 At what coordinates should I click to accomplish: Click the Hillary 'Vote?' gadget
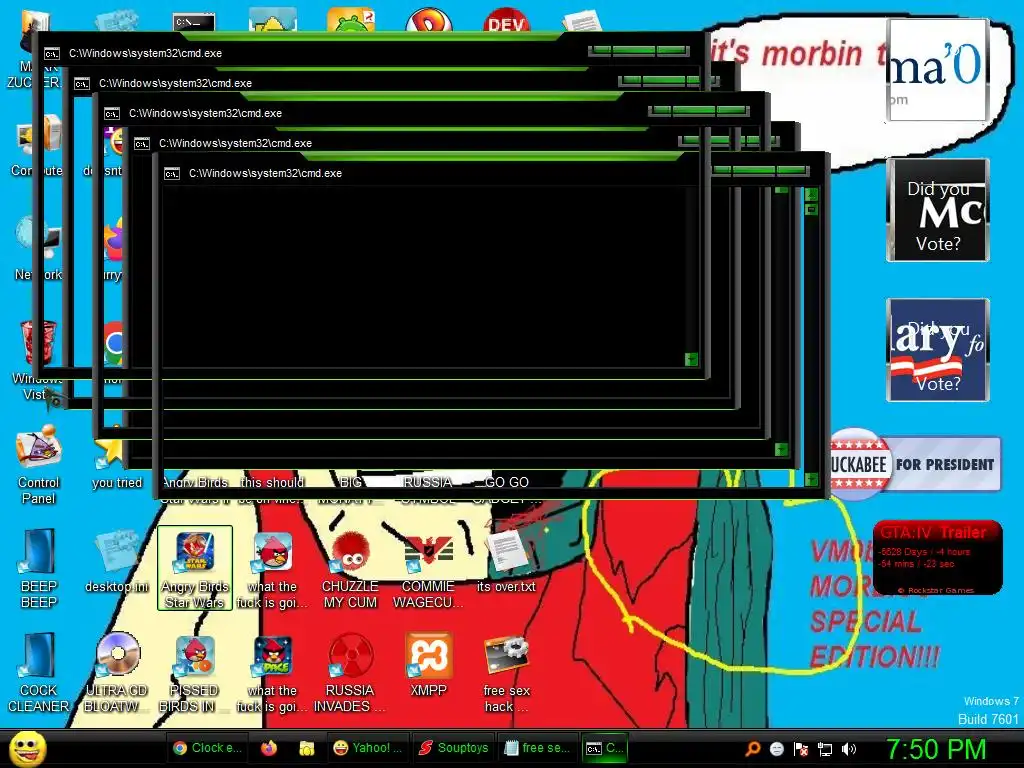(x=938, y=350)
